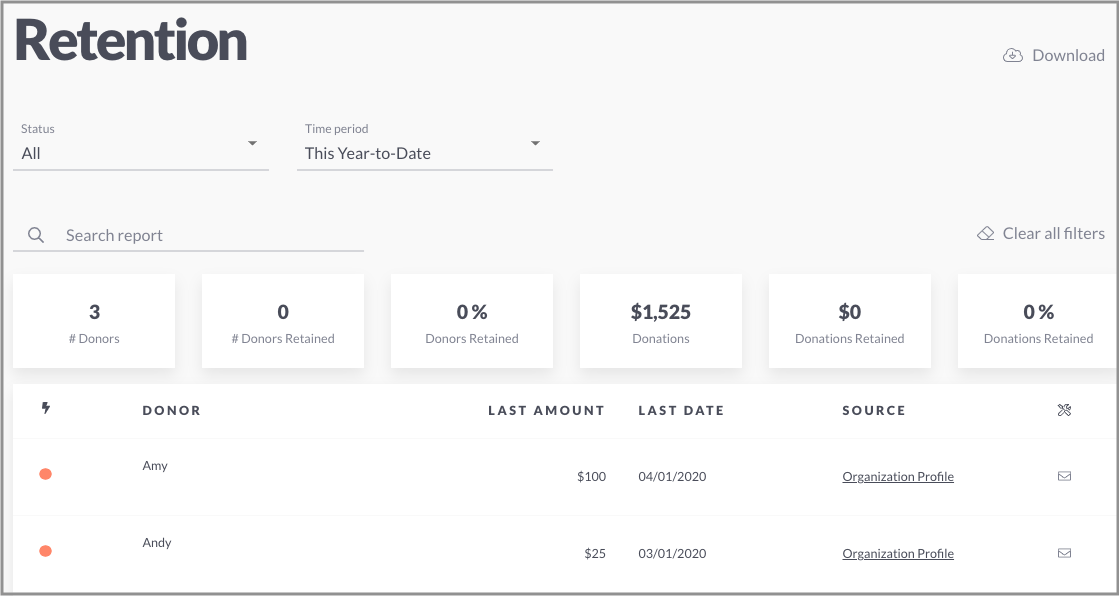The height and width of the screenshot is (596, 1119).
Task: Open the Time period dropdown
Action: coord(425,146)
